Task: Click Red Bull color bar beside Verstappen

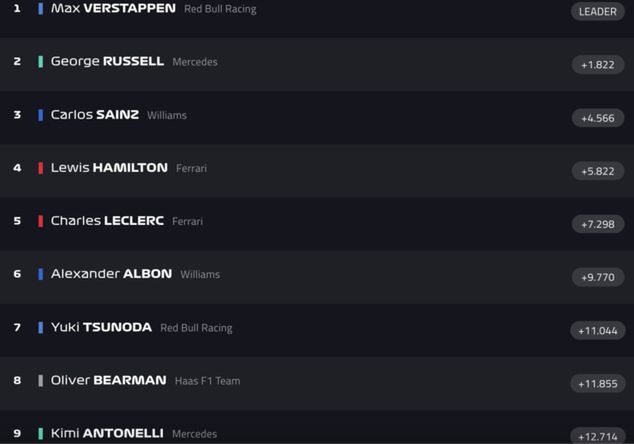Action: (40, 9)
